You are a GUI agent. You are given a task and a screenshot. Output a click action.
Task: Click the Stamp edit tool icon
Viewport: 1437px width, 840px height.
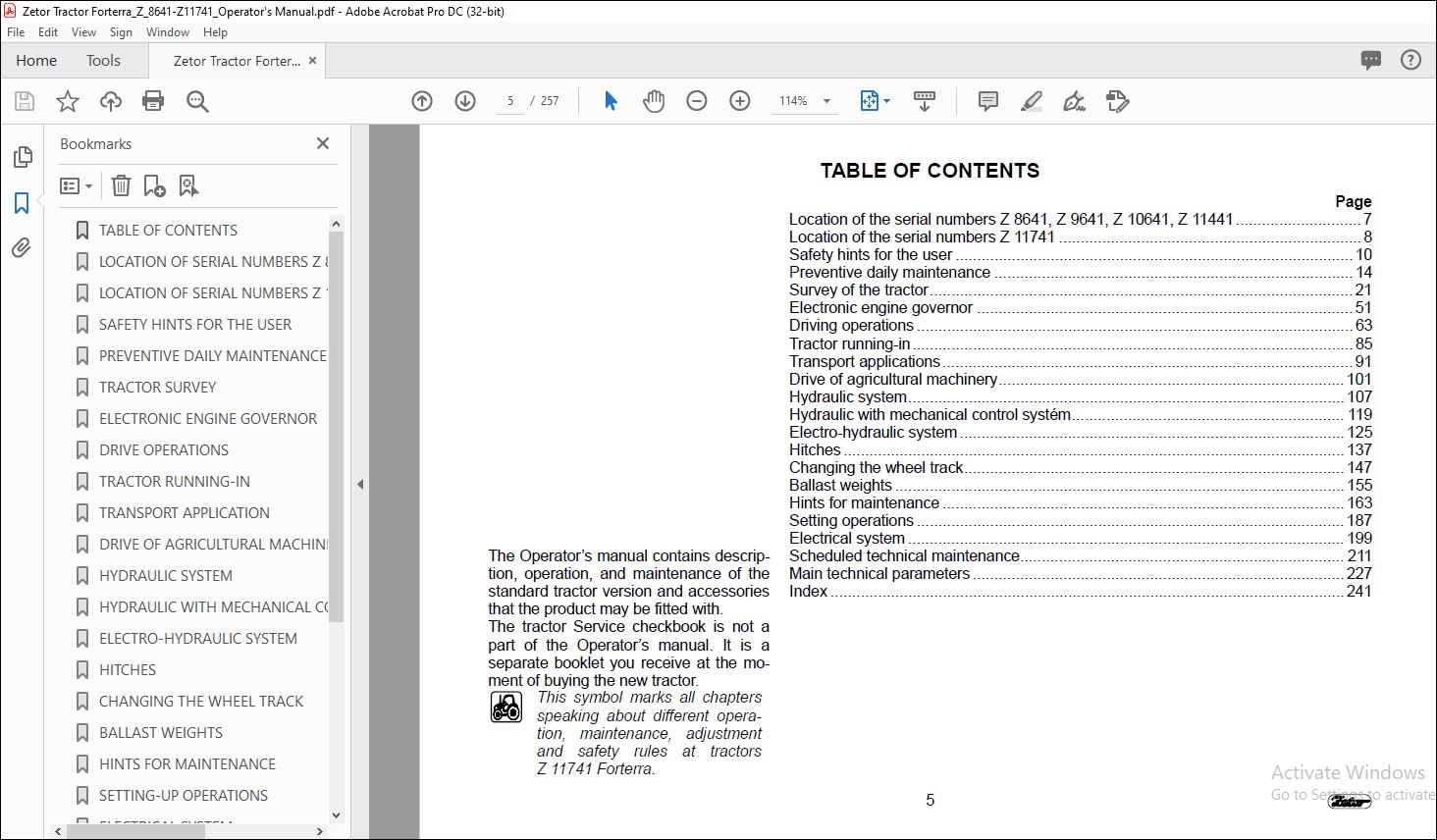(1118, 101)
